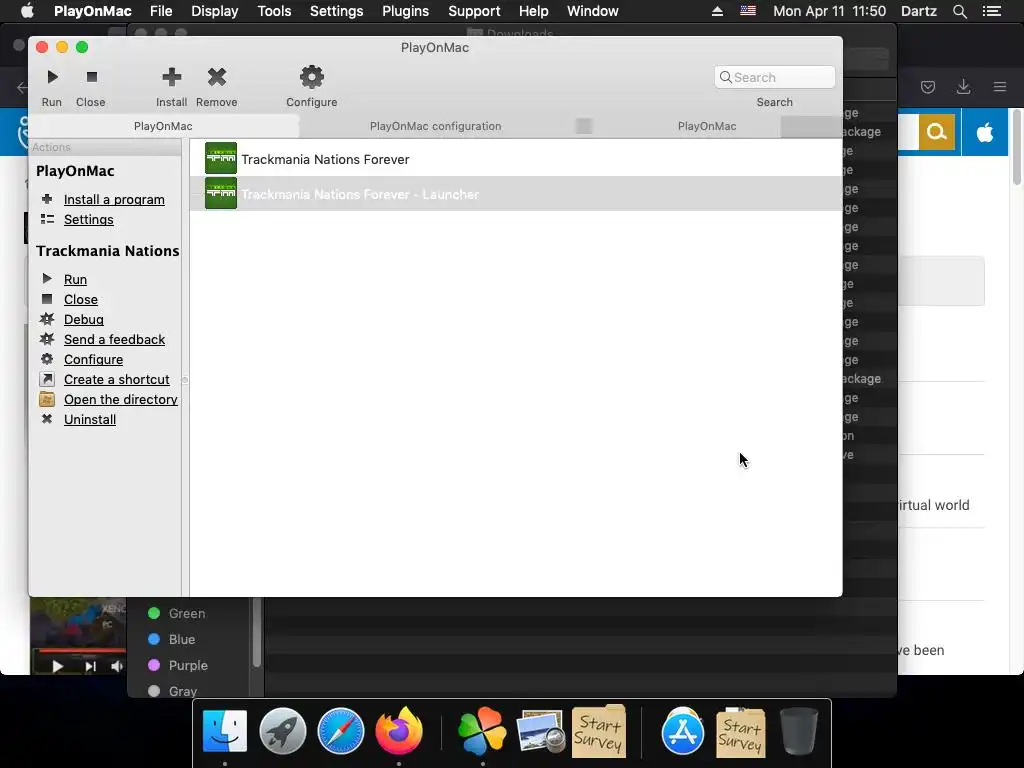
Task: Click the bug icon beside Send a feedback
Action: click(47, 339)
